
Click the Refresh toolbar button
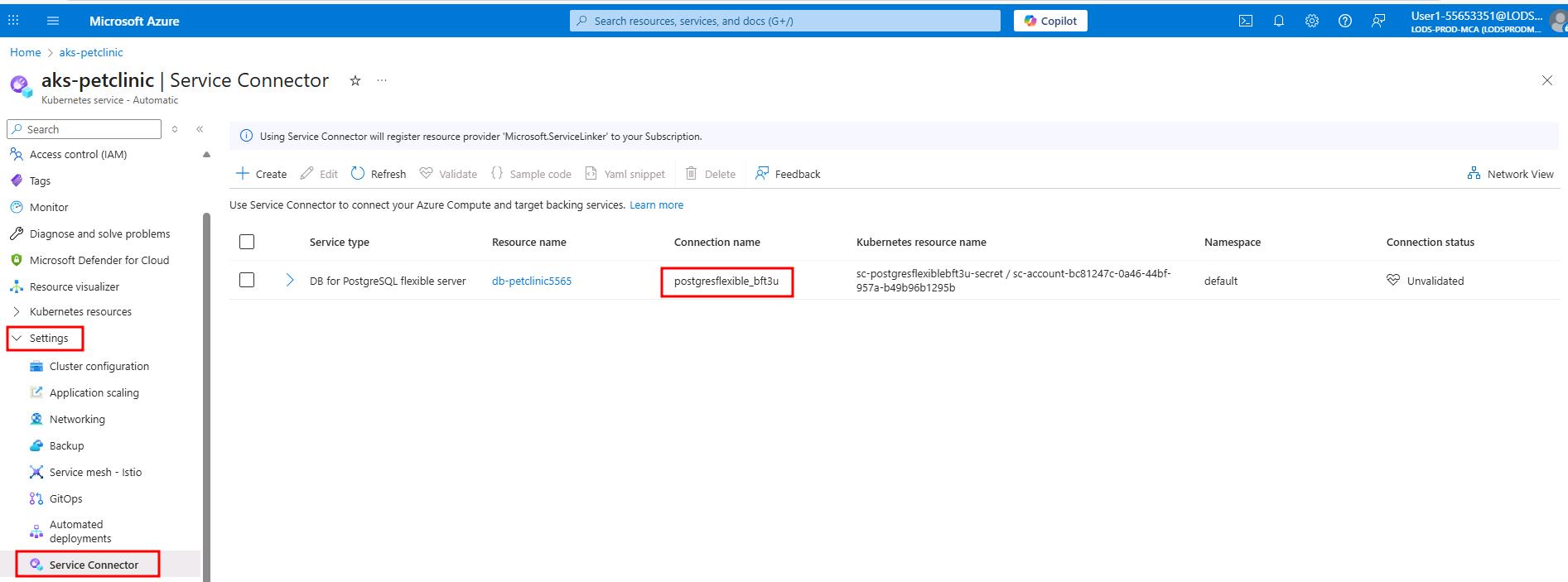point(379,174)
